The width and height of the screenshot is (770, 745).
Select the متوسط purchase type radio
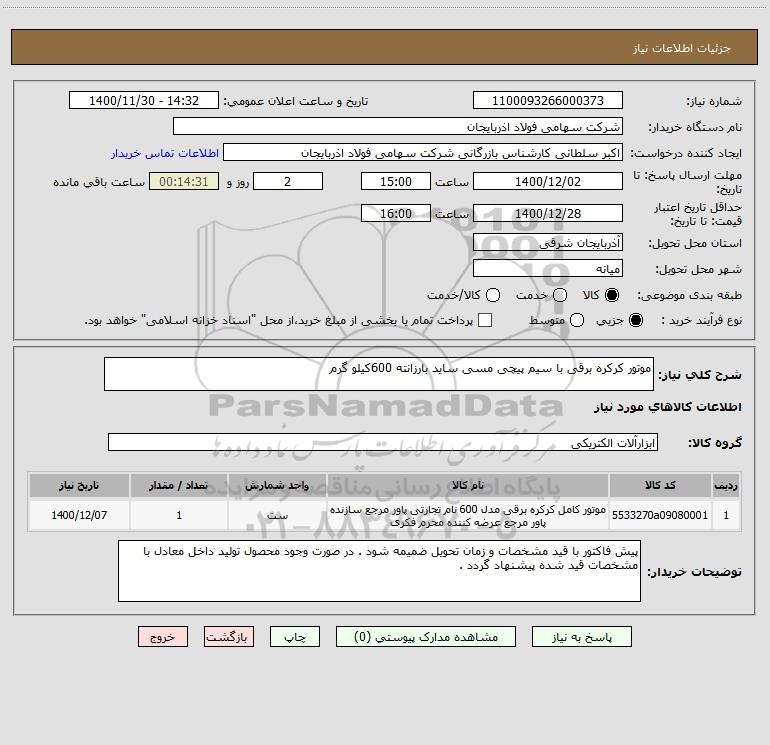click(x=577, y=320)
